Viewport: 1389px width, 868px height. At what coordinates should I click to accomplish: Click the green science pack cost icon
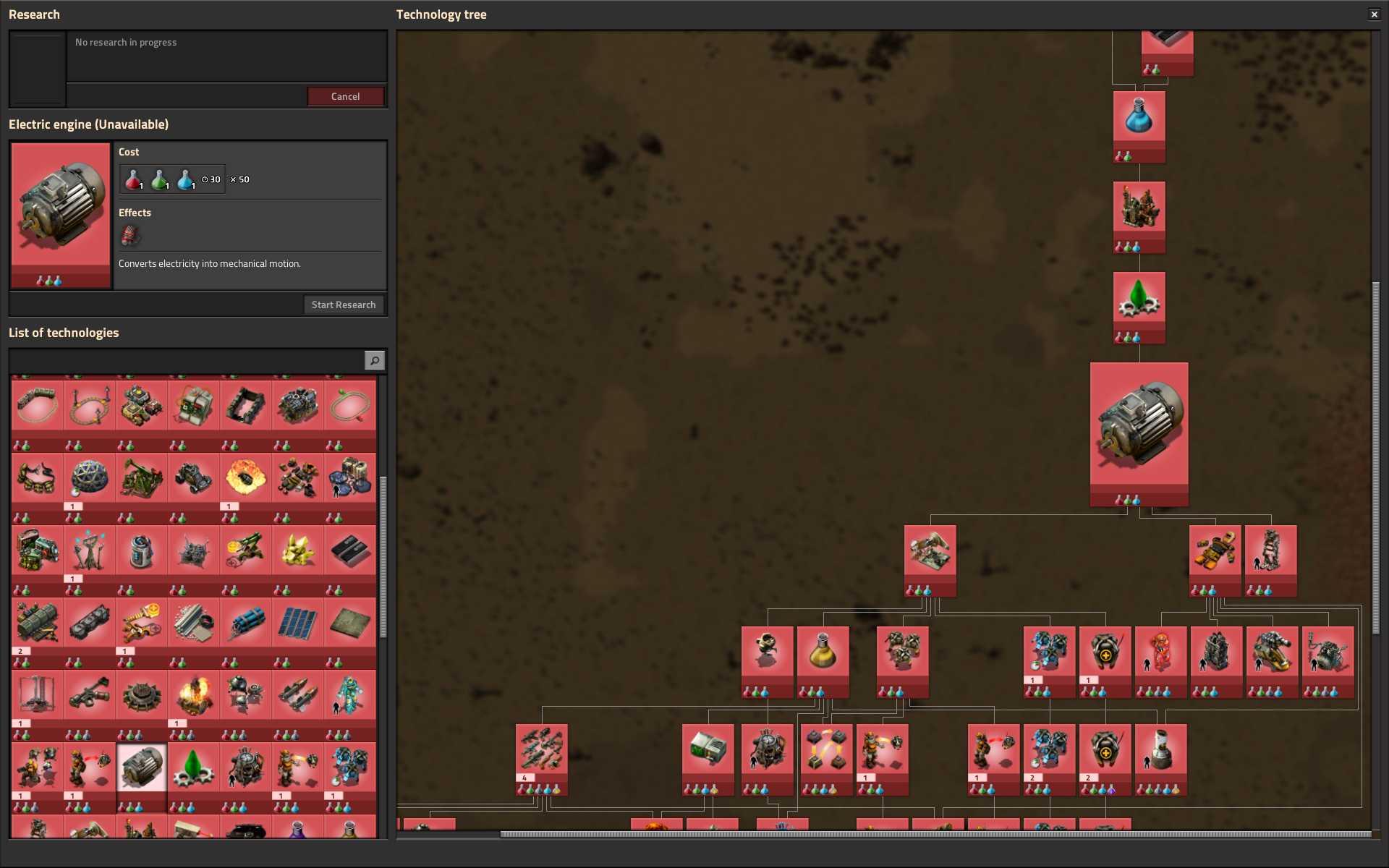coord(159,179)
